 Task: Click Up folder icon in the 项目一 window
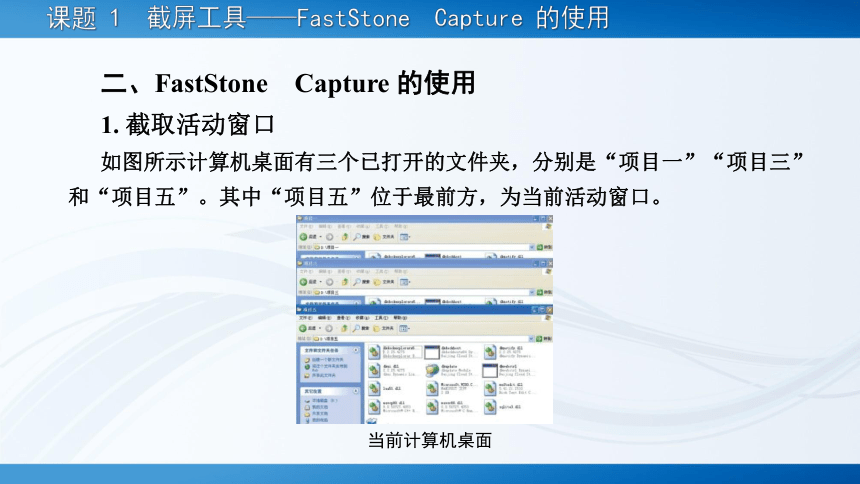click(x=344, y=237)
